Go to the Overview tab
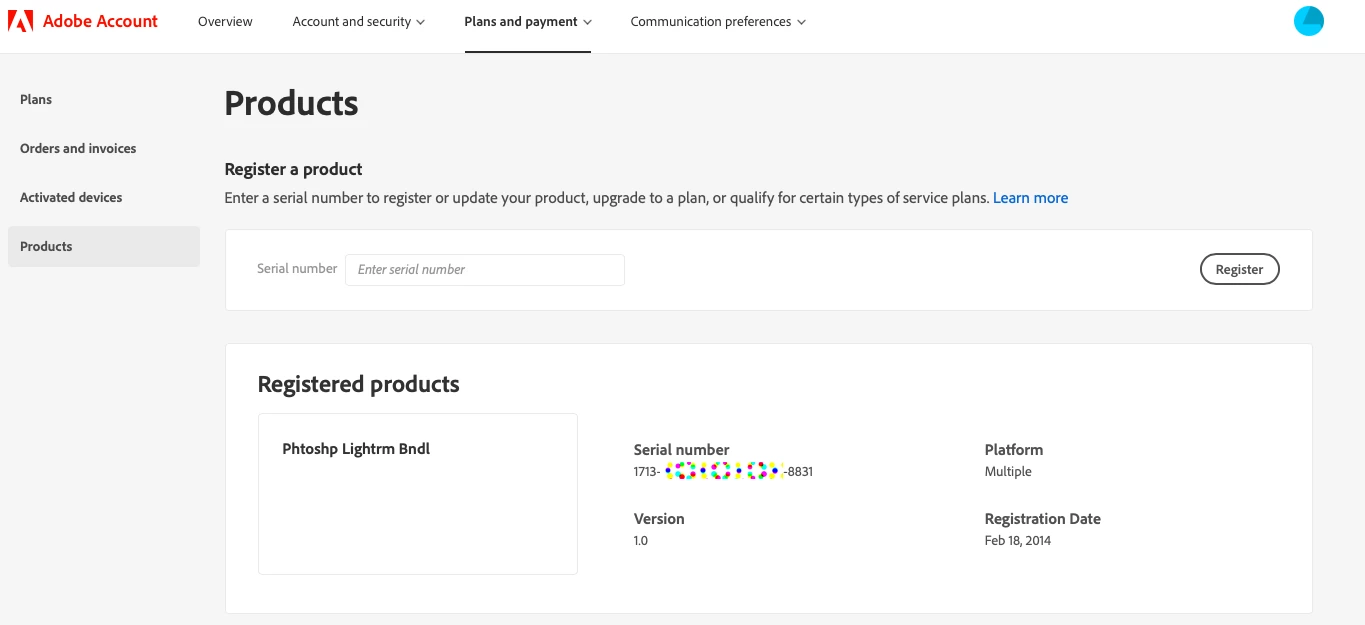This screenshot has width=1365, height=625. [225, 22]
